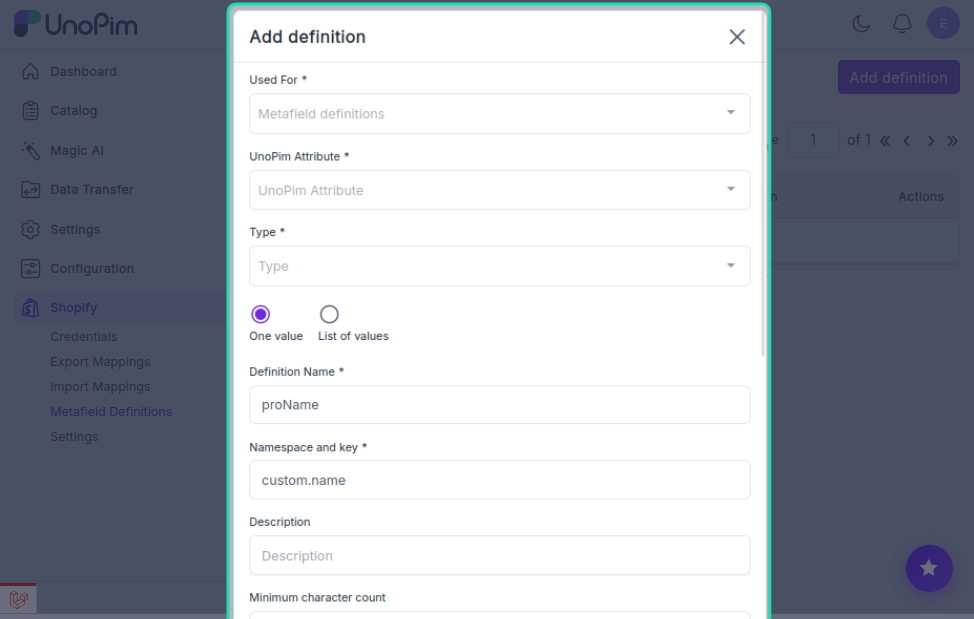Viewport: 974px width, 619px height.
Task: Open Configuration menu item
Action: pos(92,268)
